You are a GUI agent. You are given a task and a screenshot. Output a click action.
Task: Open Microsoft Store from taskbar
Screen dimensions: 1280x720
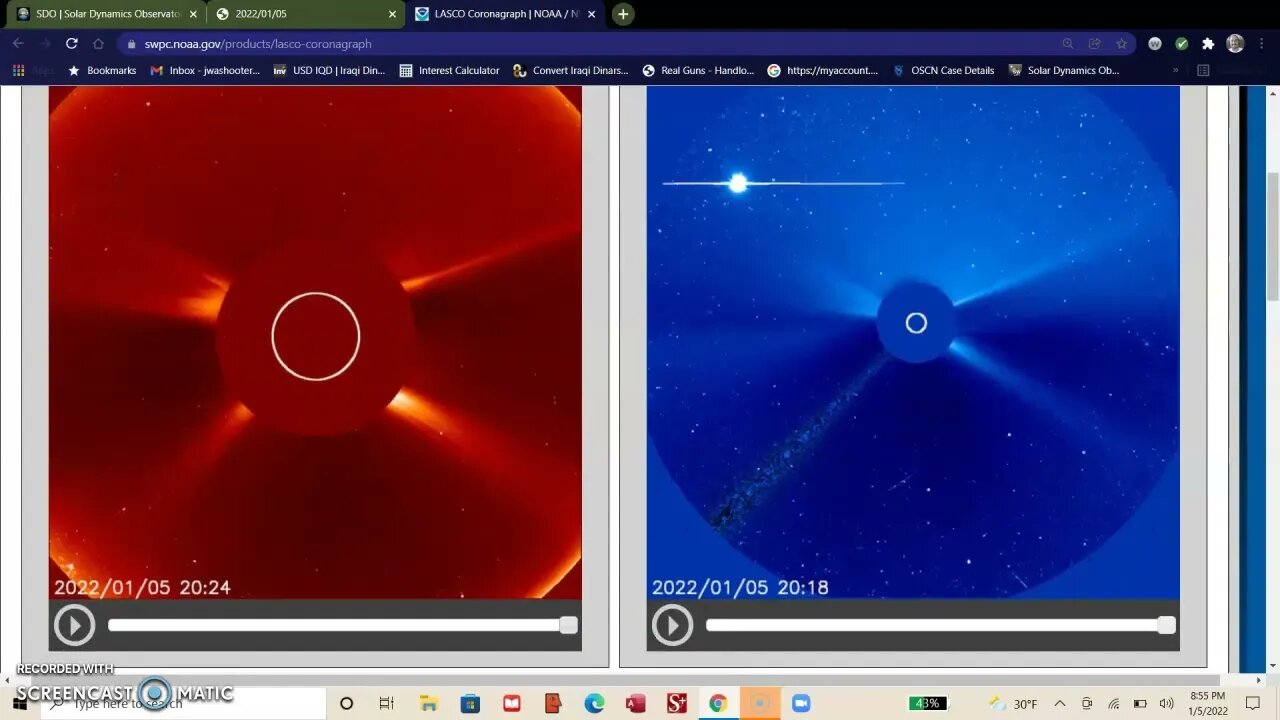(x=470, y=703)
